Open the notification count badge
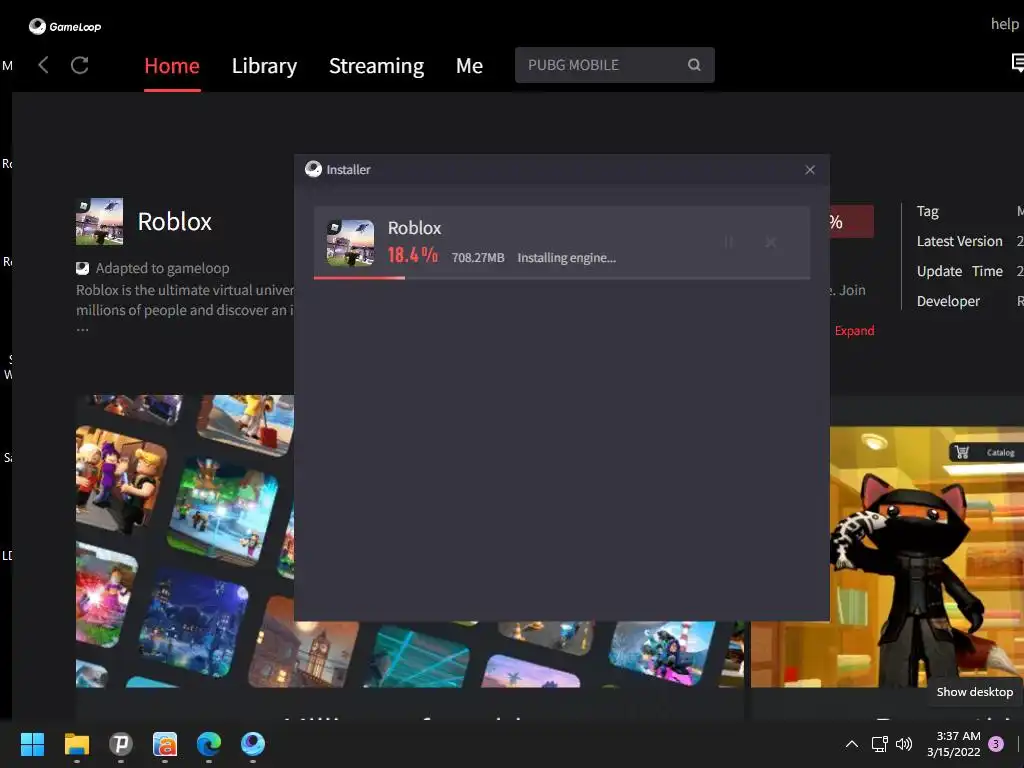 click(996, 744)
